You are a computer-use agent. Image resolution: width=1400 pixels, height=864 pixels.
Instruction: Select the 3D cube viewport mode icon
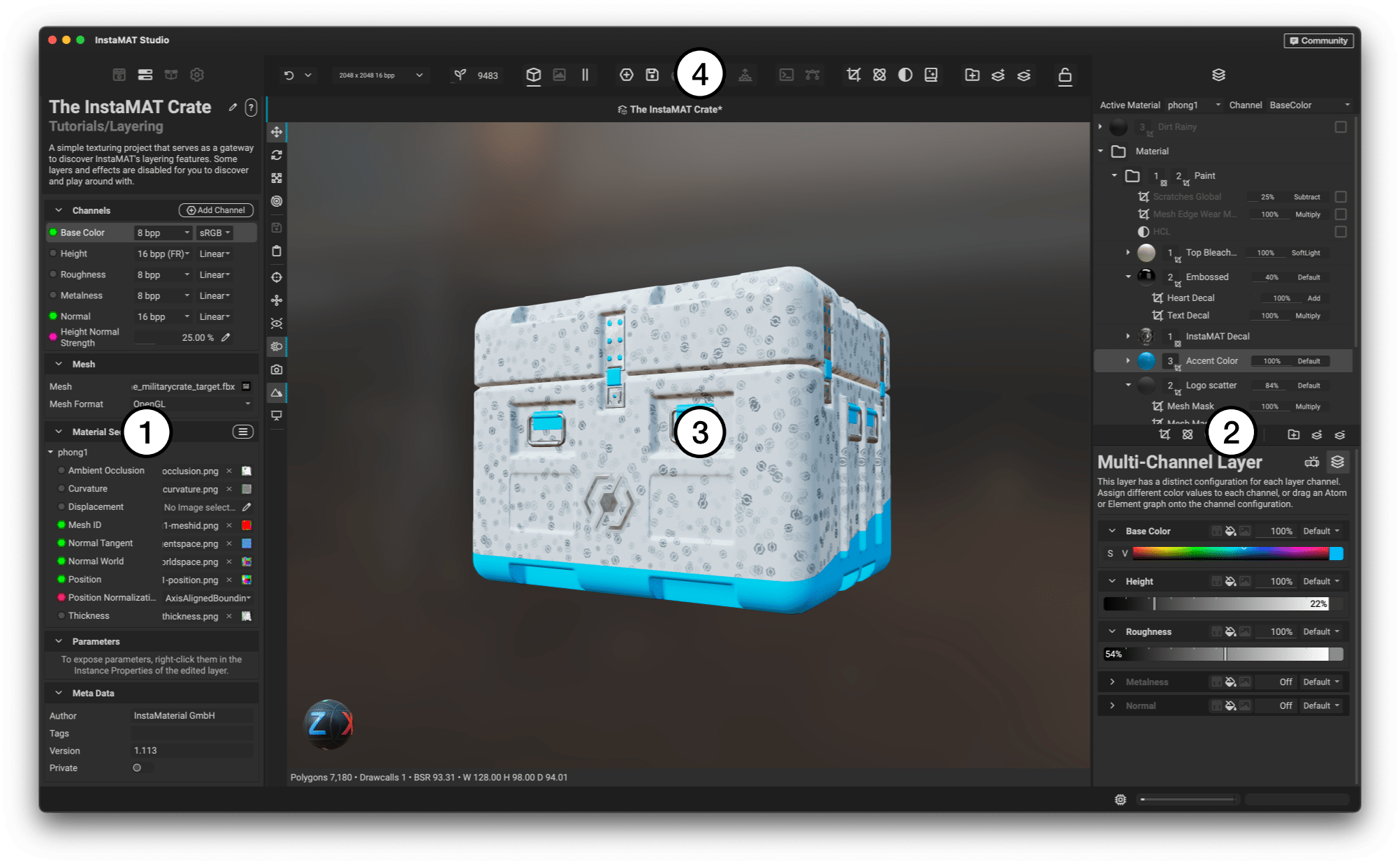tap(534, 75)
